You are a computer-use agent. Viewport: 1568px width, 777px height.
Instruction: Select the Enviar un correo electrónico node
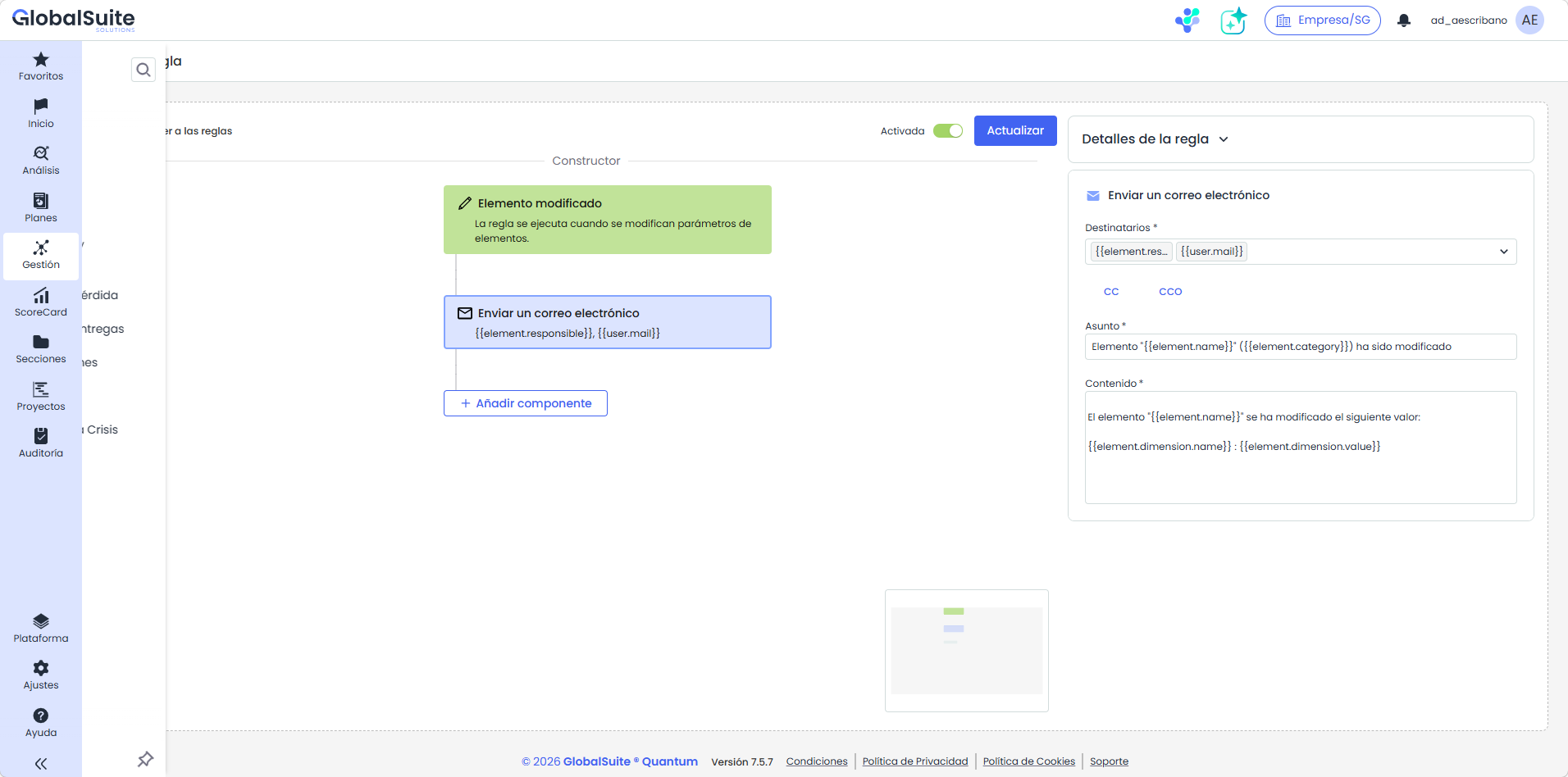tap(608, 322)
